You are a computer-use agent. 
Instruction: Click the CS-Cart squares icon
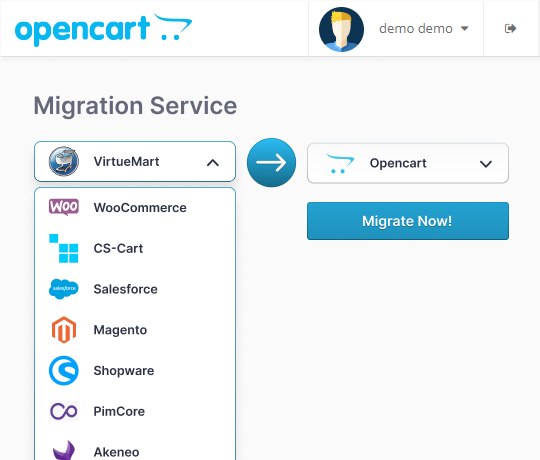point(64,248)
